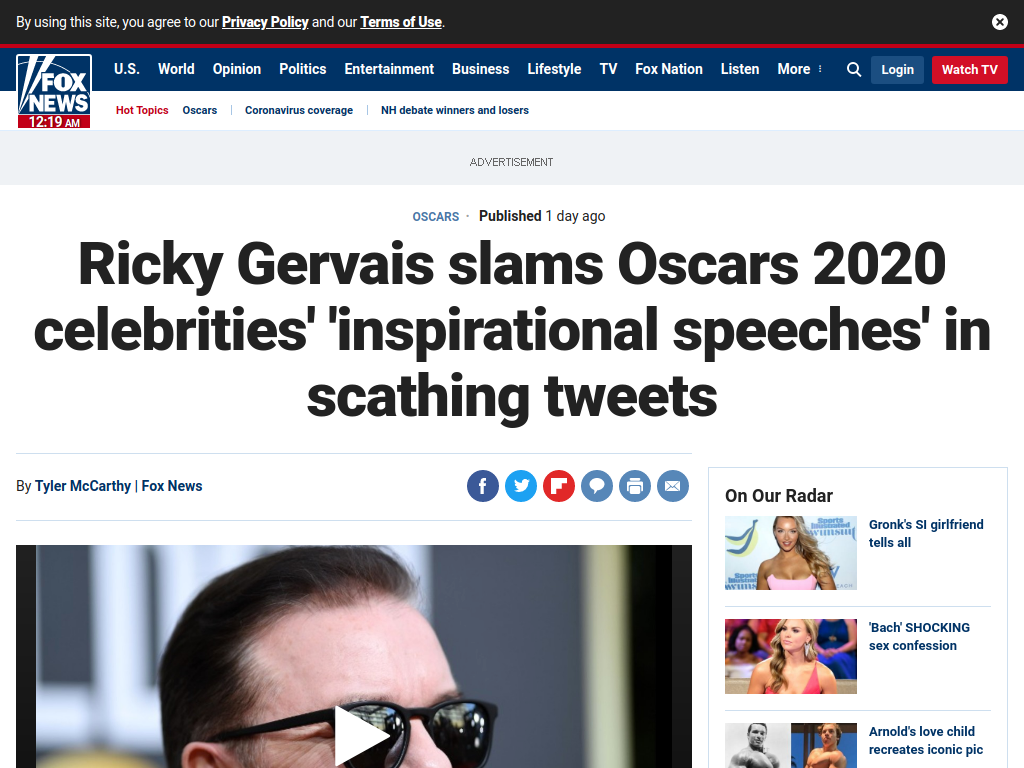This screenshot has height=768, width=1024.
Task: Open the comments bubble icon
Action: pyautogui.click(x=597, y=486)
